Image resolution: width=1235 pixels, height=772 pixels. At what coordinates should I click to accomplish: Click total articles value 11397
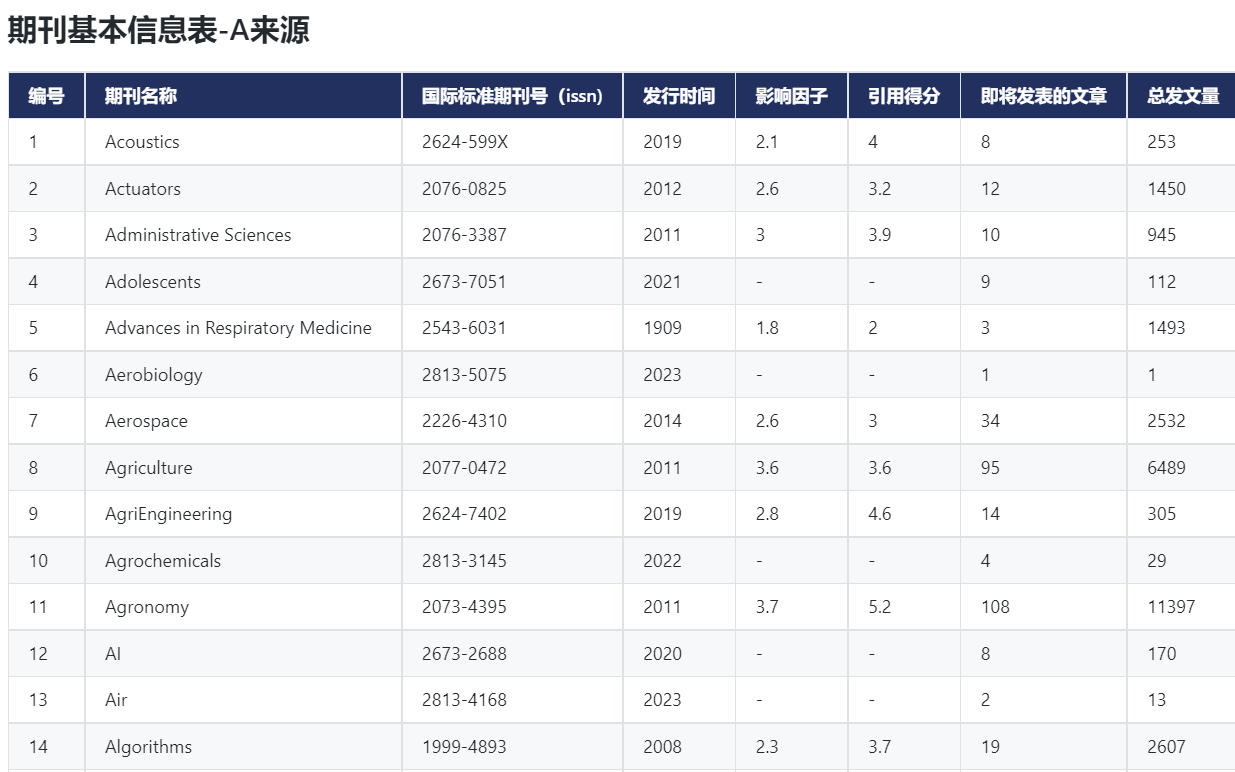[x=1171, y=607]
